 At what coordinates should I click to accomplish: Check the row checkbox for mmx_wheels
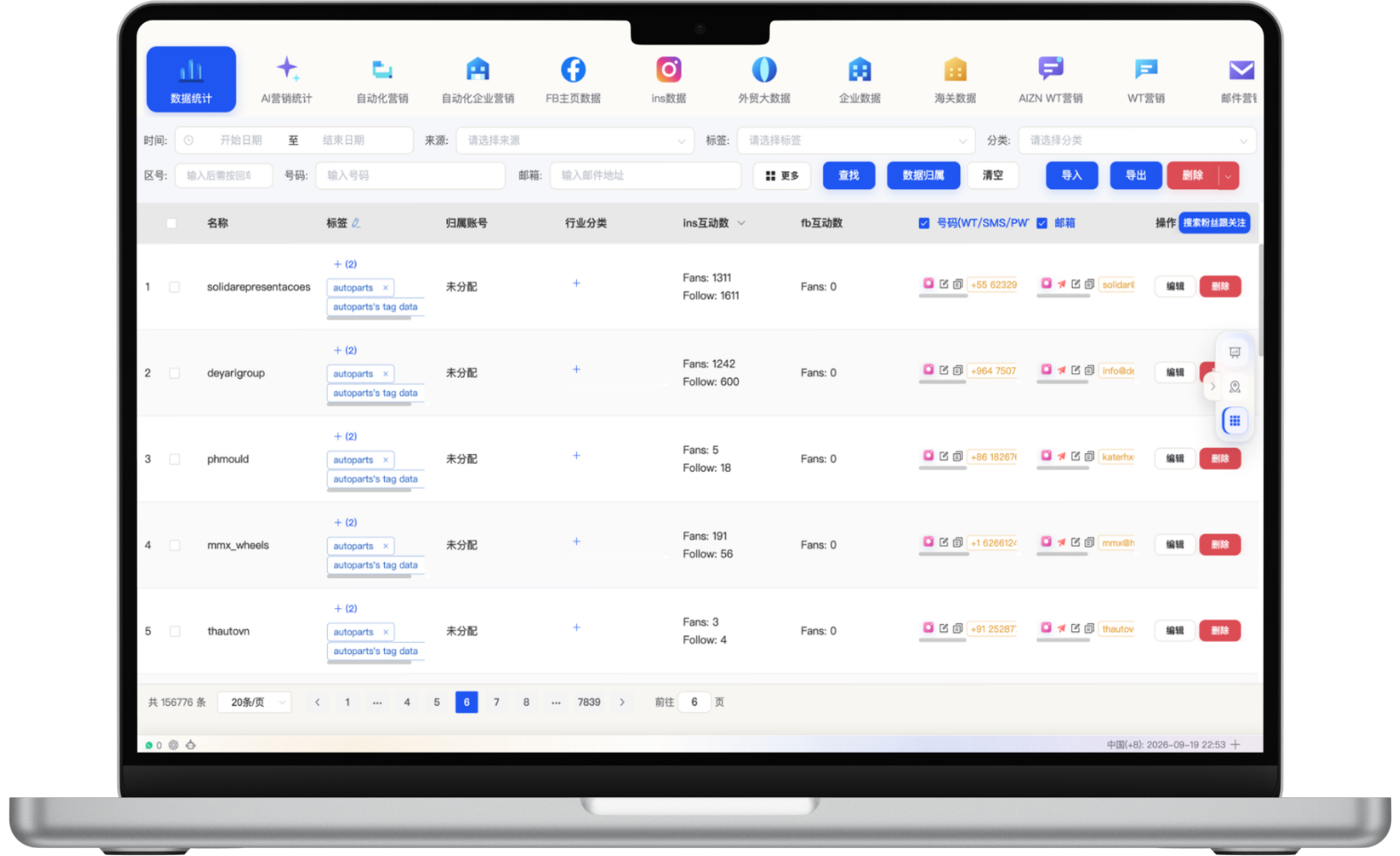click(174, 546)
